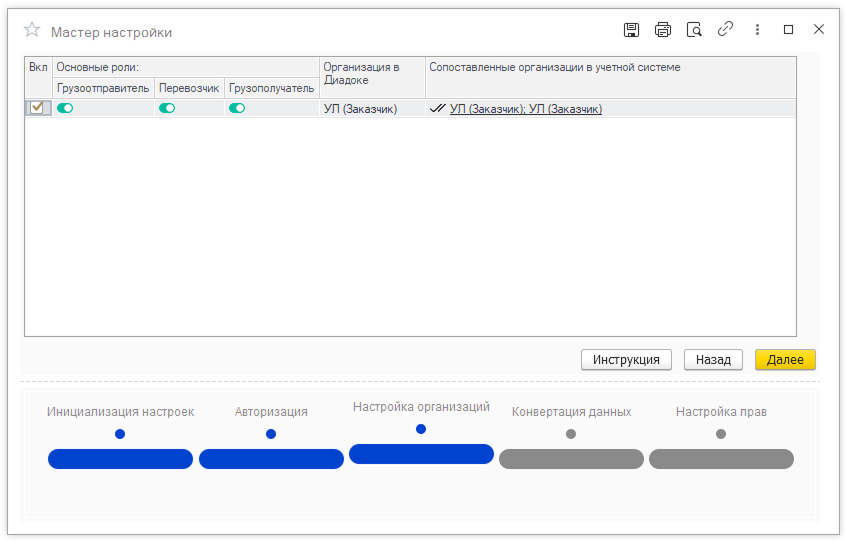Maximize the Мастер настройки window
This screenshot has height=542, width=846.
coord(788,30)
